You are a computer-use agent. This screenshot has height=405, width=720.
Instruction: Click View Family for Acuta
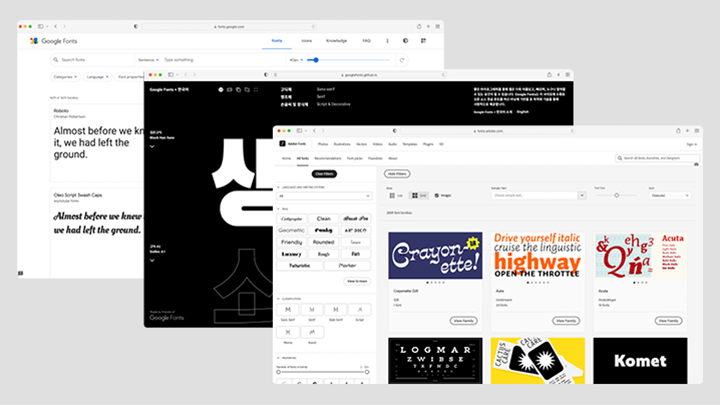[668, 321]
